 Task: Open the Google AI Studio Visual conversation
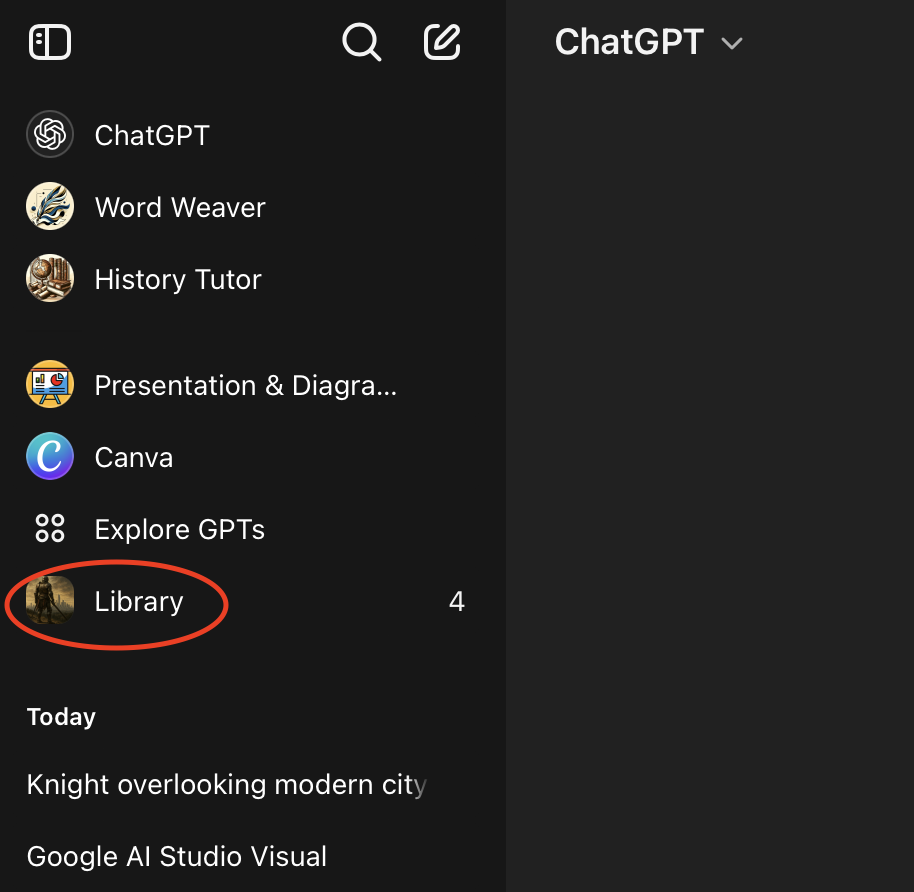pos(177,857)
